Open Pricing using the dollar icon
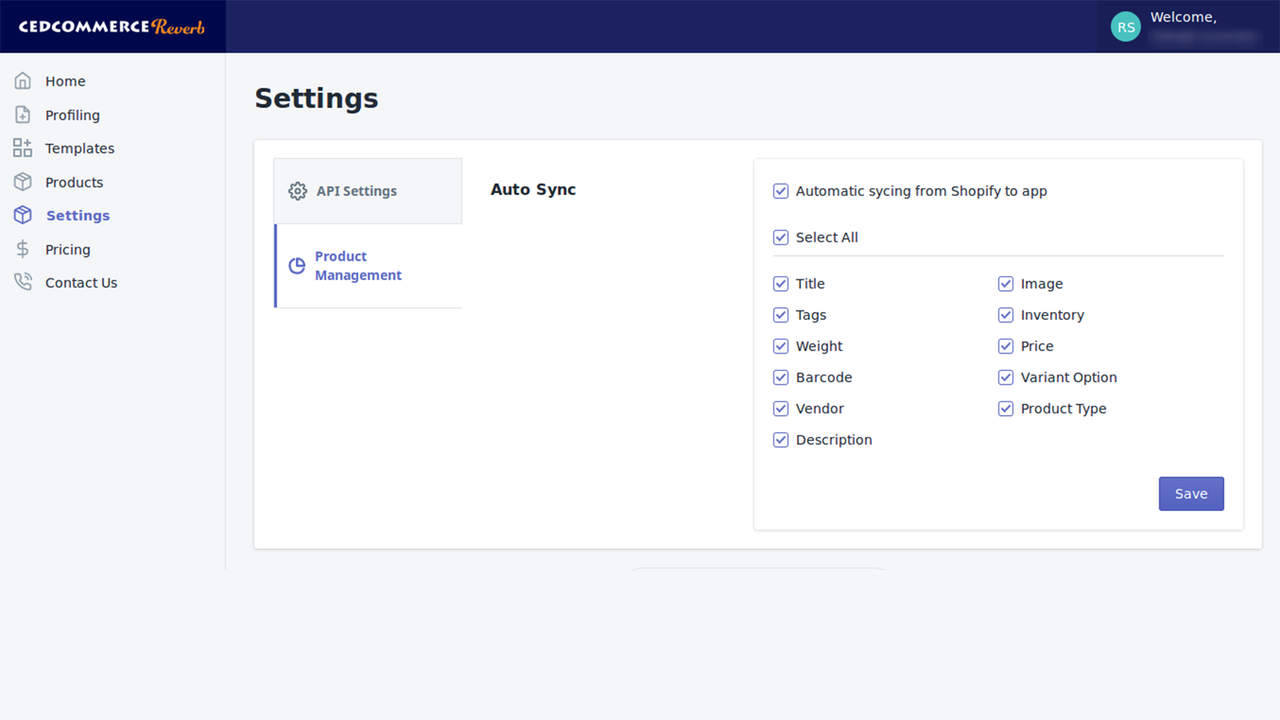 (x=22, y=248)
